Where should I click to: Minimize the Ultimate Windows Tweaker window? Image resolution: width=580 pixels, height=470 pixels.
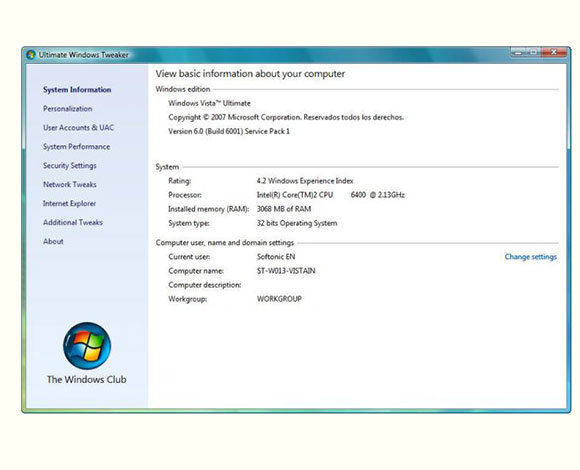pyautogui.click(x=518, y=52)
